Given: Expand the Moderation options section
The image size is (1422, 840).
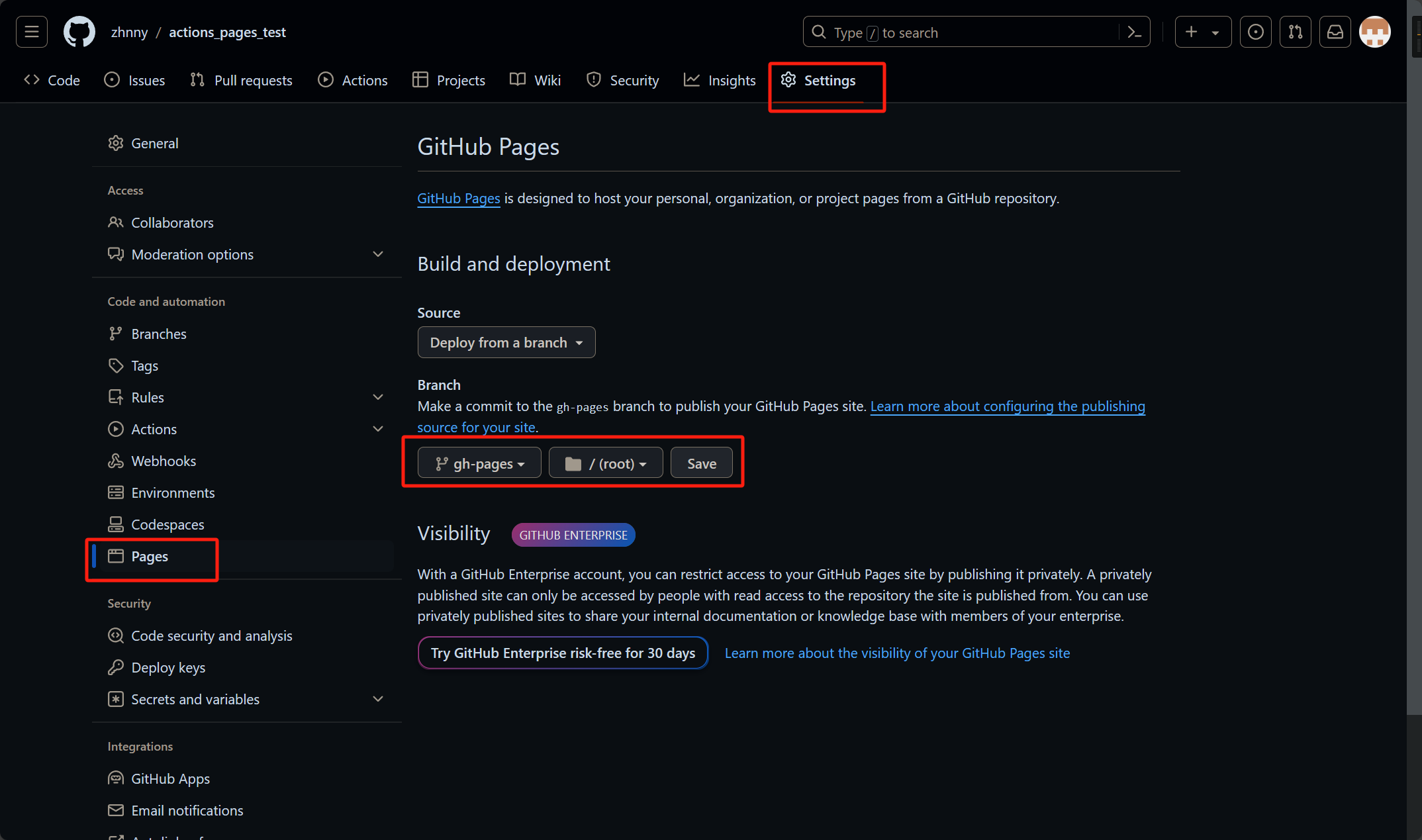Looking at the screenshot, I should point(377,254).
